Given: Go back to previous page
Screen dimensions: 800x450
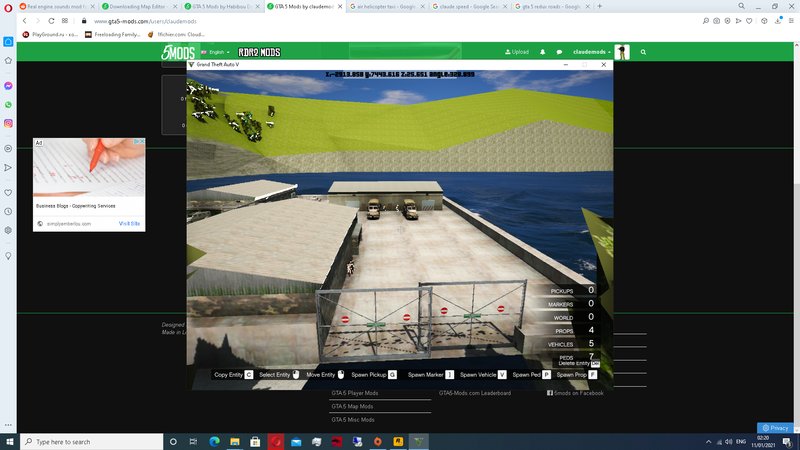Looking at the screenshot, I should point(24,21).
